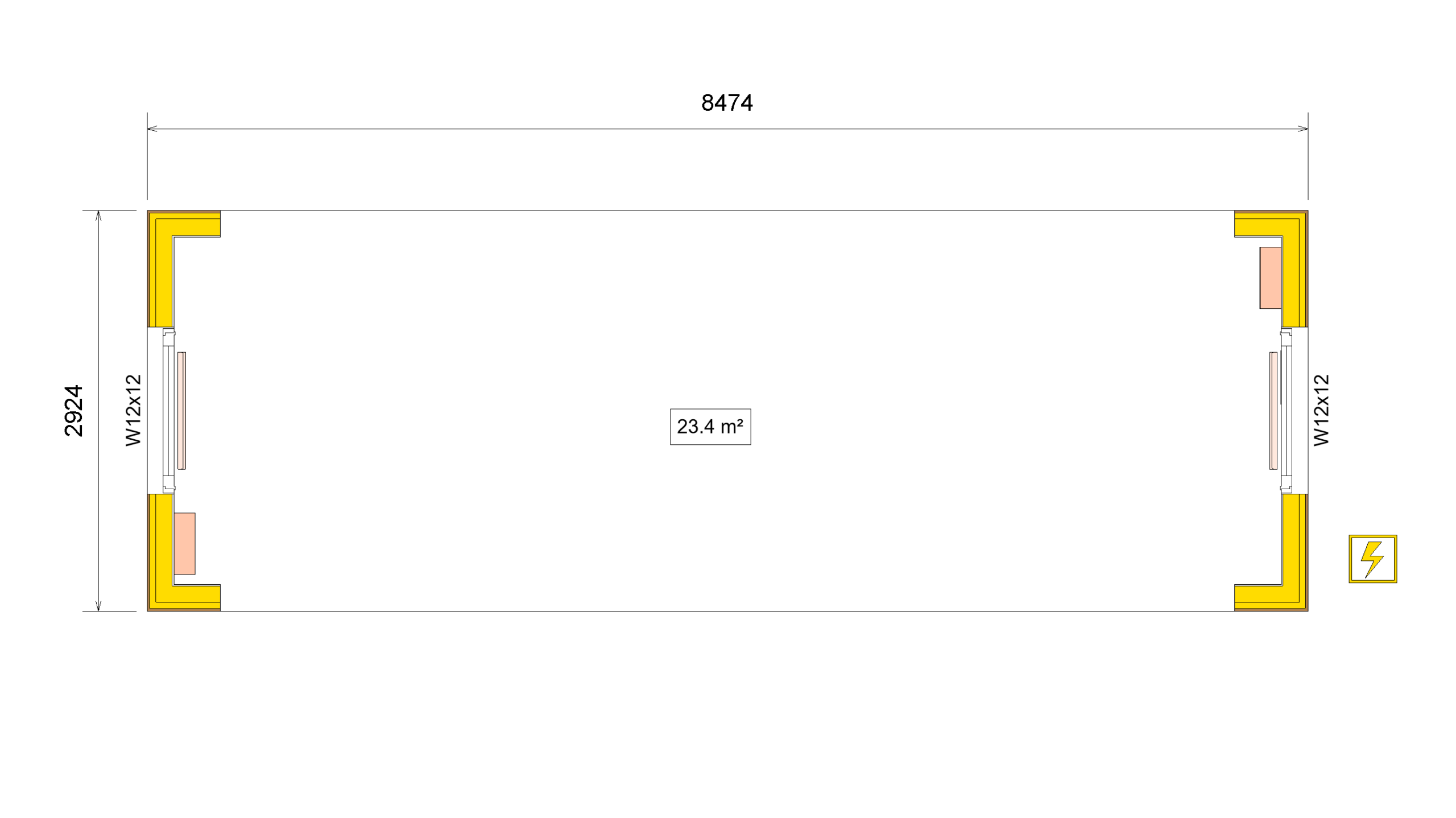Select the 23.4 m² area label
This screenshot has height=818, width=1456.
tap(710, 427)
